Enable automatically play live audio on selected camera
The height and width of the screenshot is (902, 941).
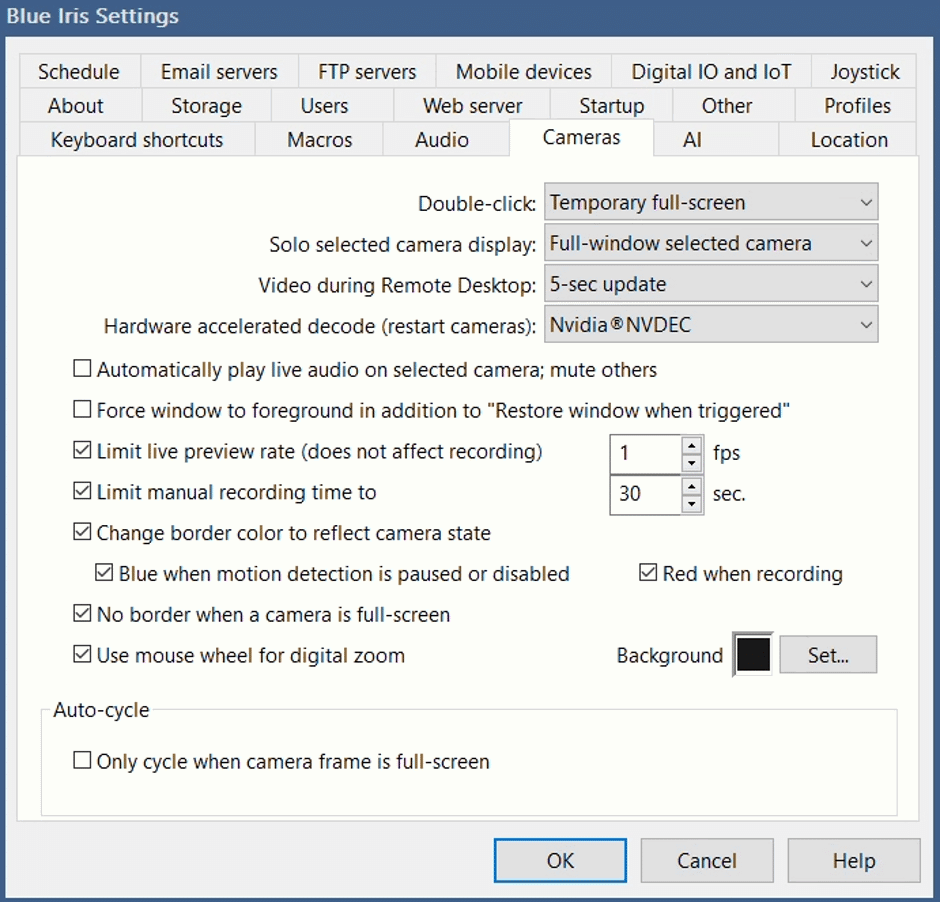[x=82, y=368]
